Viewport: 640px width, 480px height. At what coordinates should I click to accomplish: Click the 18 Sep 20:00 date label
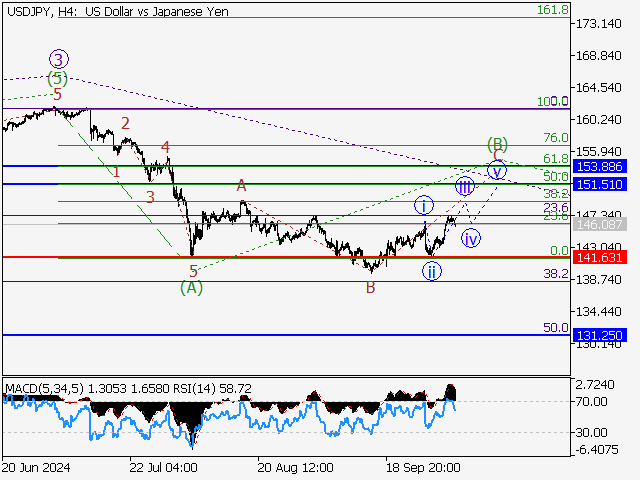pos(423,467)
